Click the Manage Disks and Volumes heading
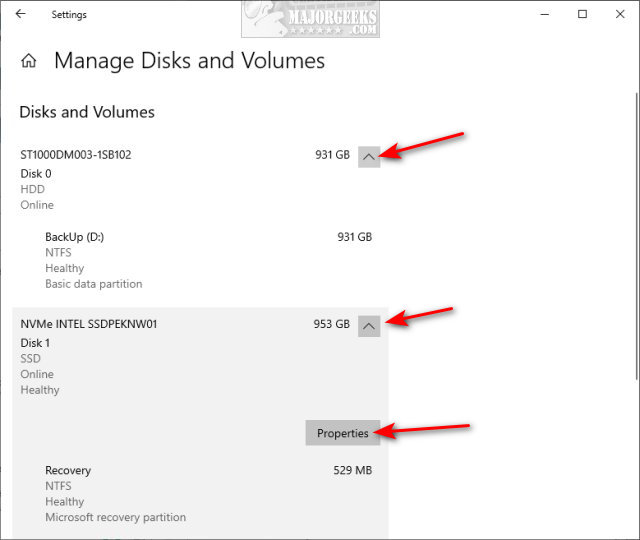640x540 pixels. pyautogui.click(x=189, y=61)
